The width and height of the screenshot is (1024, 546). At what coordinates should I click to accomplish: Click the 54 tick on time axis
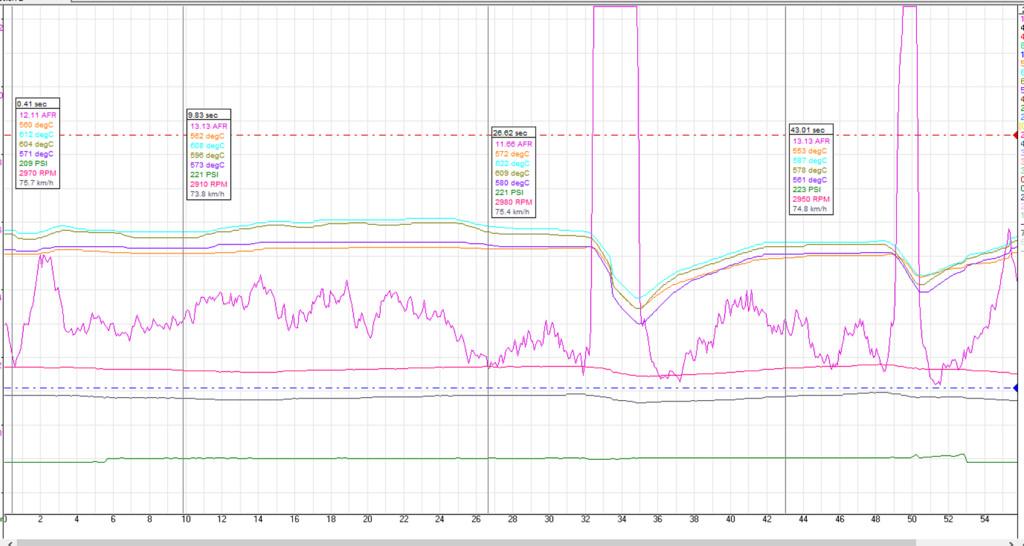tap(985, 520)
